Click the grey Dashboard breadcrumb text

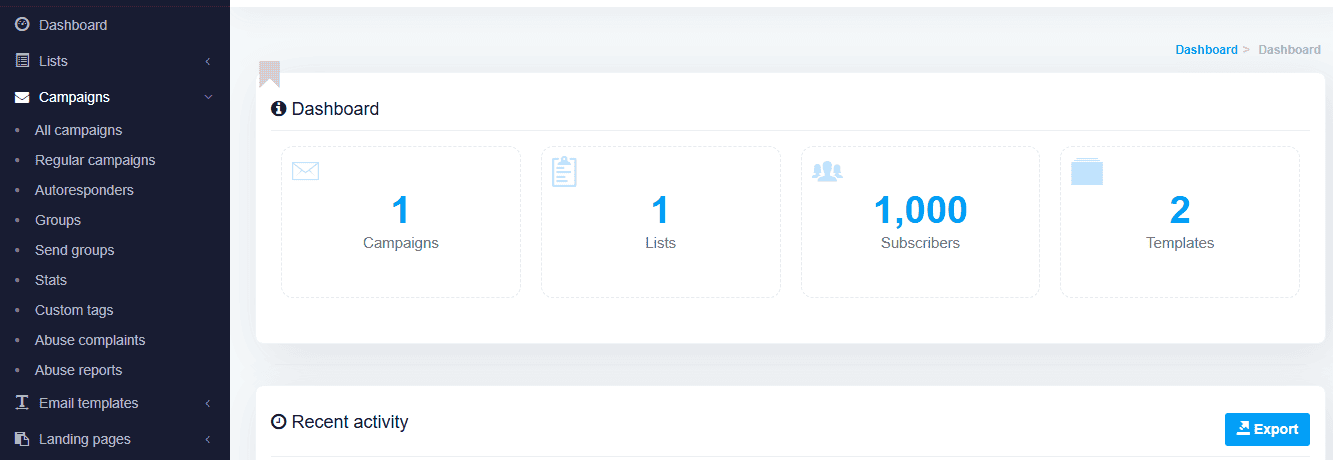[x=1289, y=49]
